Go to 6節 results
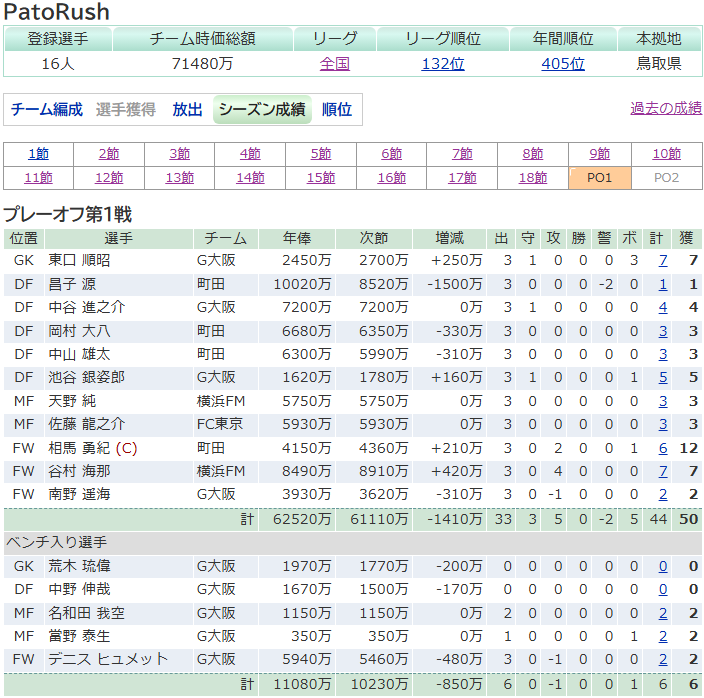Screen dimensions: 704x698 click(x=392, y=154)
